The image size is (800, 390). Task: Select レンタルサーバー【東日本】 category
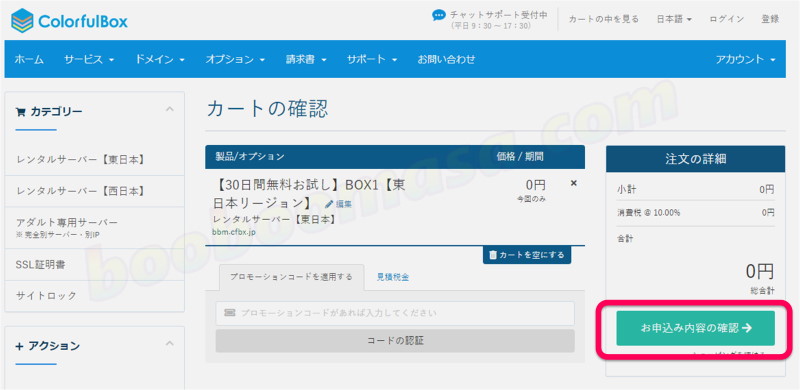[x=94, y=160]
